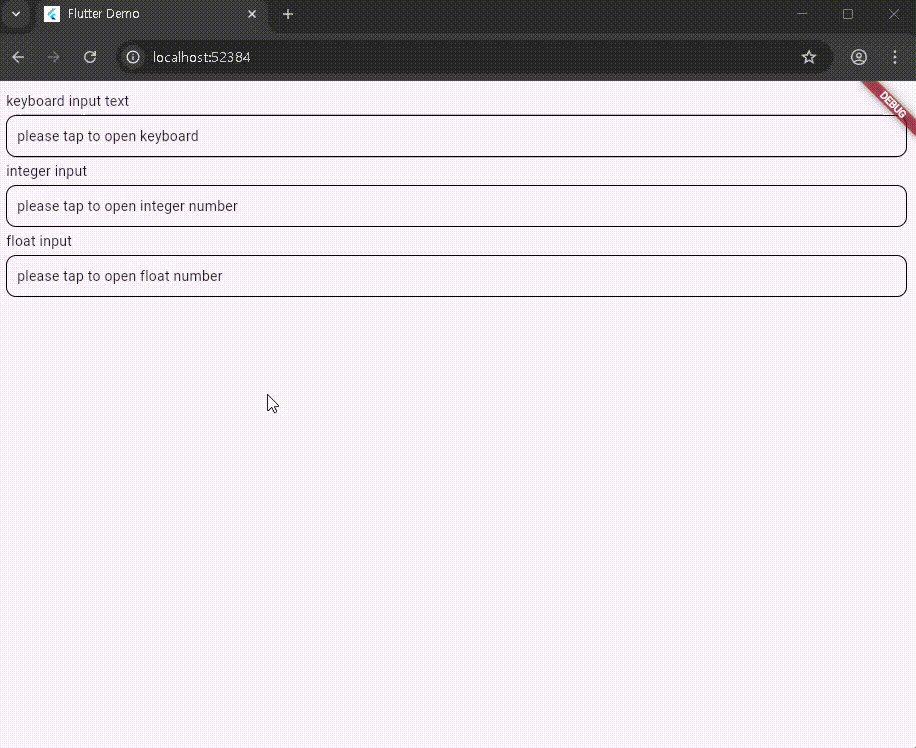Close the Flutter Demo tab

pos(252,14)
